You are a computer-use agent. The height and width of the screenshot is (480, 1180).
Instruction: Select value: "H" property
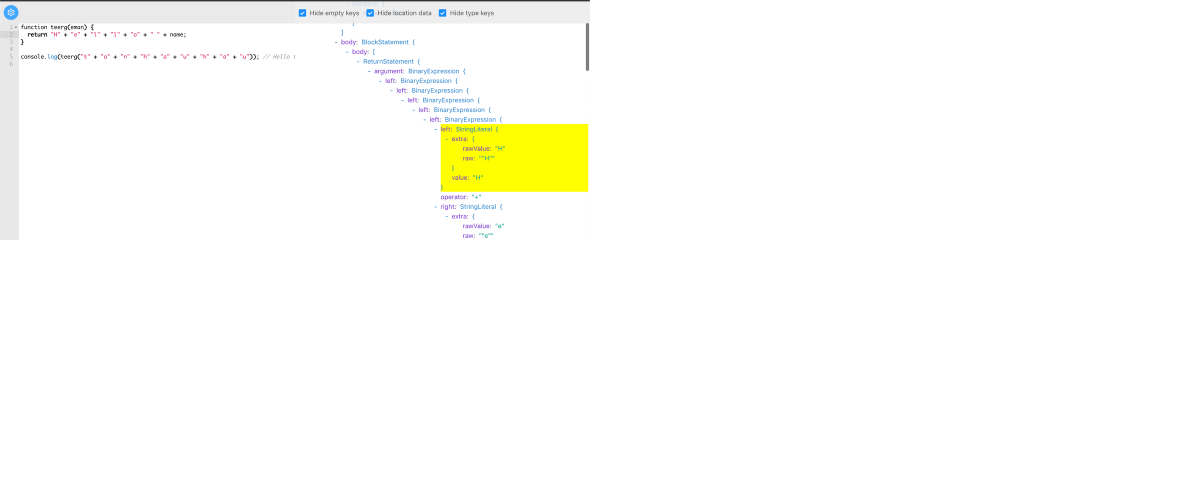(x=467, y=178)
